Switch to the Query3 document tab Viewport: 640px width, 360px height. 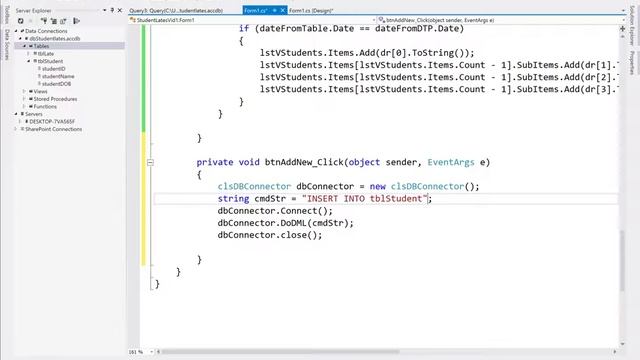pos(176,11)
